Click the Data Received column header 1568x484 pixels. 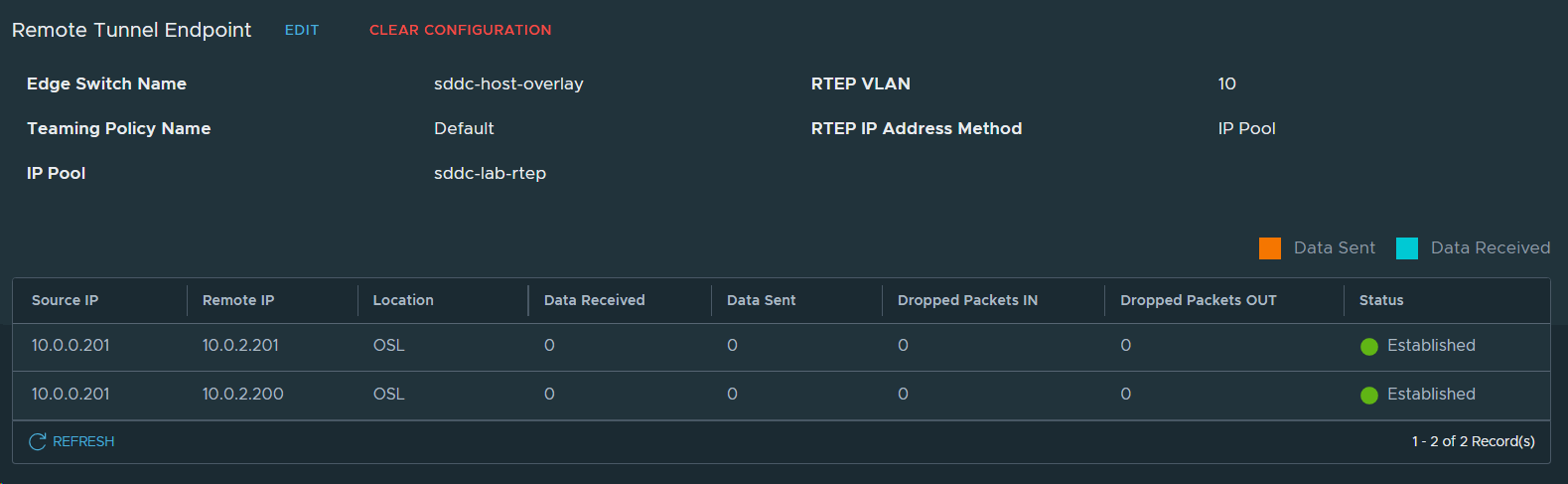click(x=594, y=300)
